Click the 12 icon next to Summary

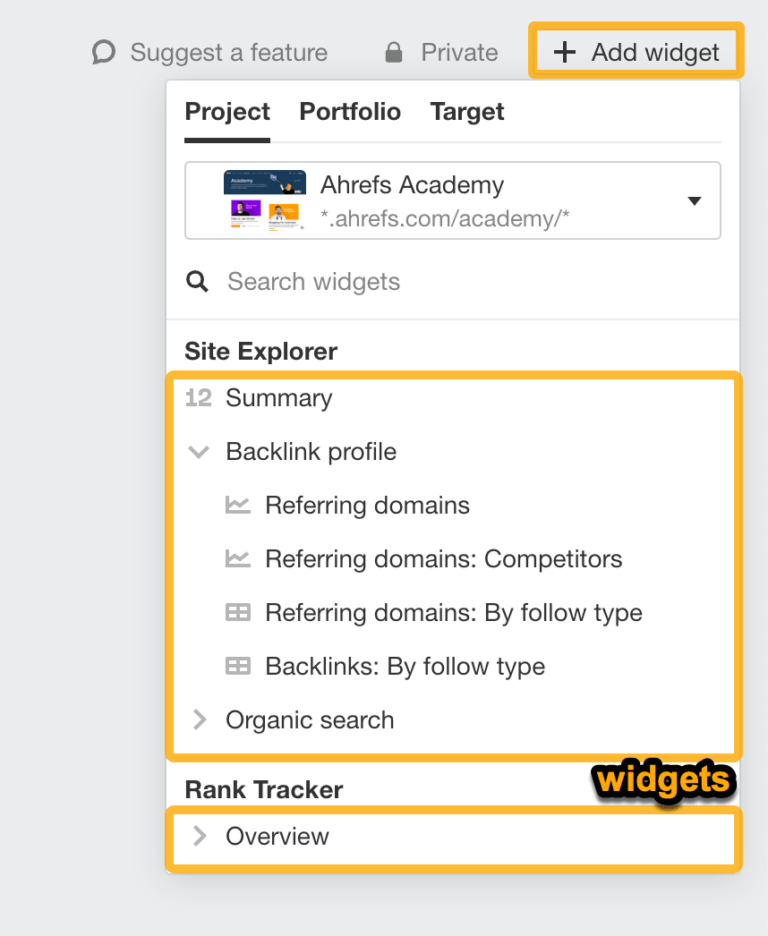tap(197, 397)
